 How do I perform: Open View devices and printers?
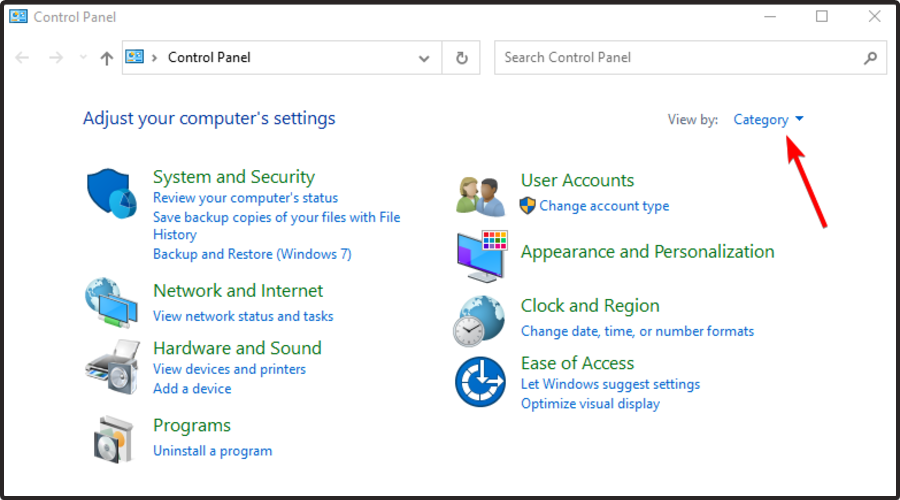tap(229, 369)
